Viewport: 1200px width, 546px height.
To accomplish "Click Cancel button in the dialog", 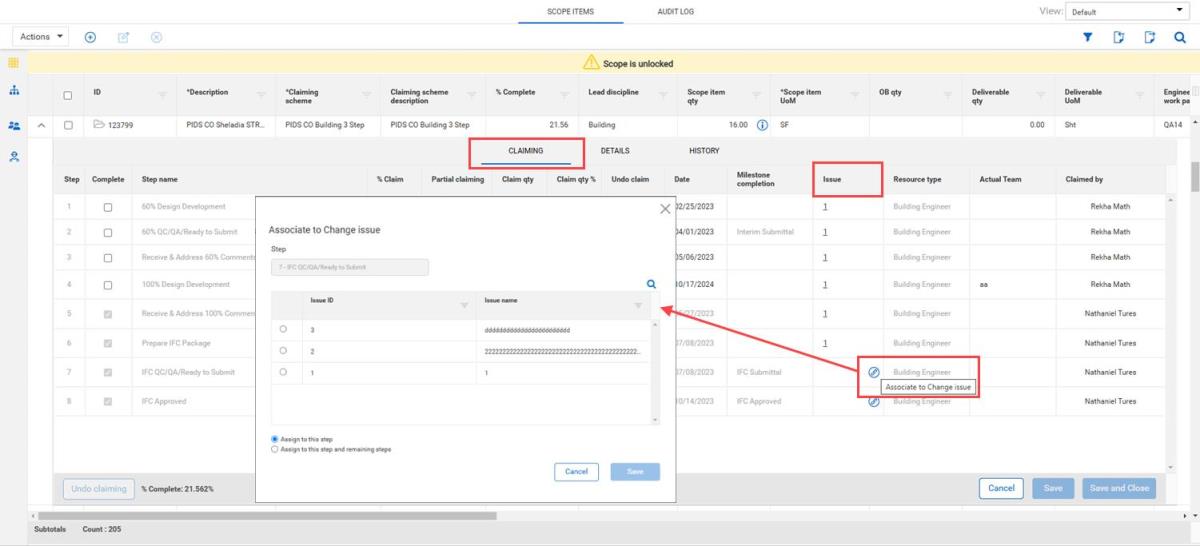I will coord(576,471).
